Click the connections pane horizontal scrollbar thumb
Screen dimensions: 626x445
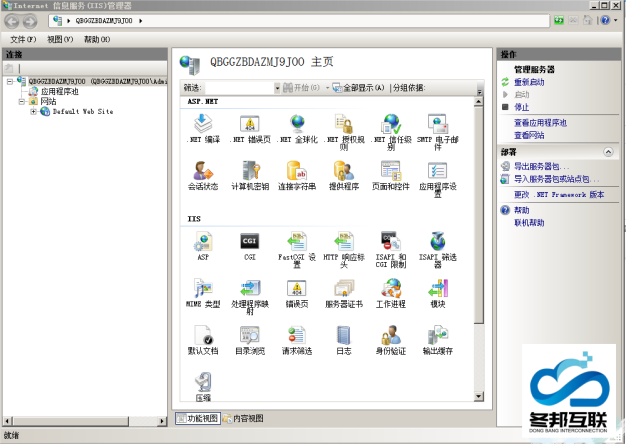pos(69,421)
